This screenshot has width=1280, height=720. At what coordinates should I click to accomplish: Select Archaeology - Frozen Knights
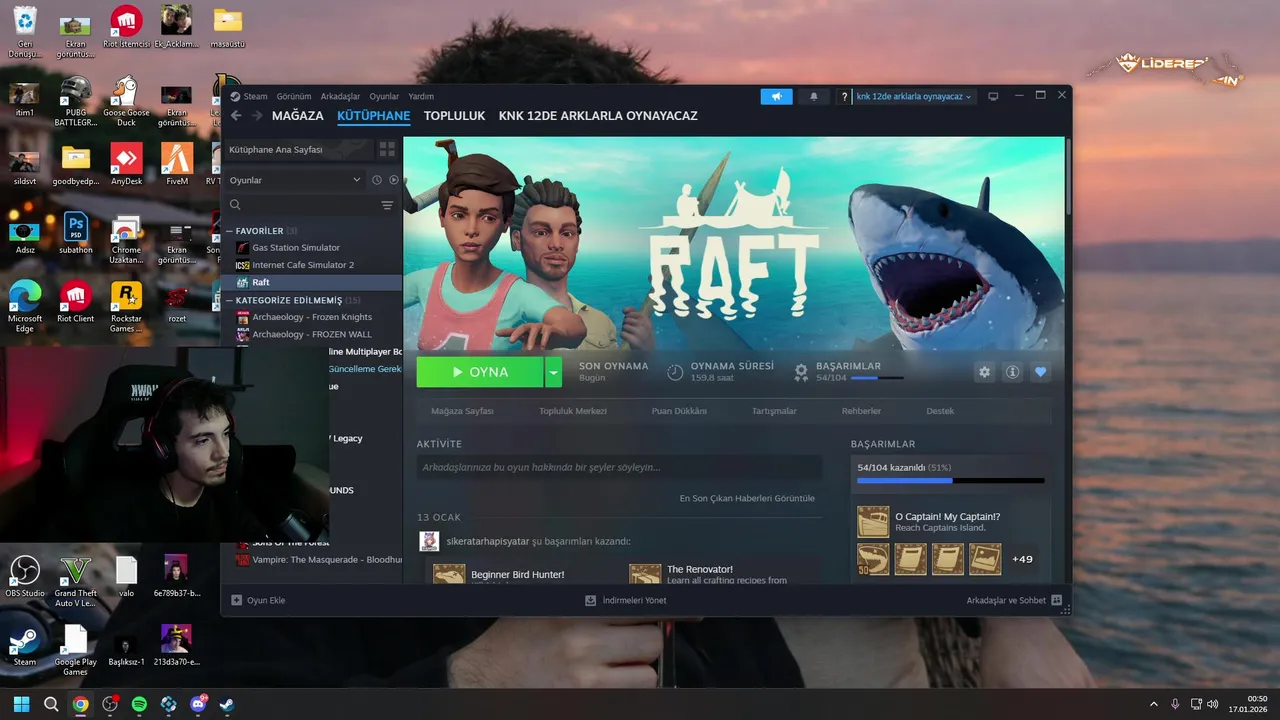coord(312,317)
